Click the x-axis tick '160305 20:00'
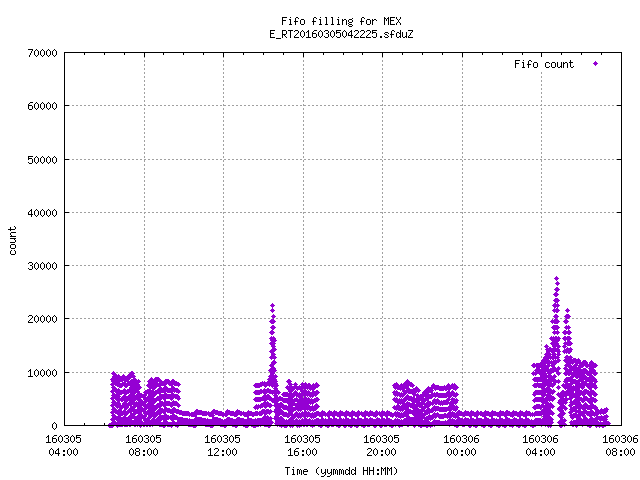This screenshot has width=640, height=480. (382, 445)
